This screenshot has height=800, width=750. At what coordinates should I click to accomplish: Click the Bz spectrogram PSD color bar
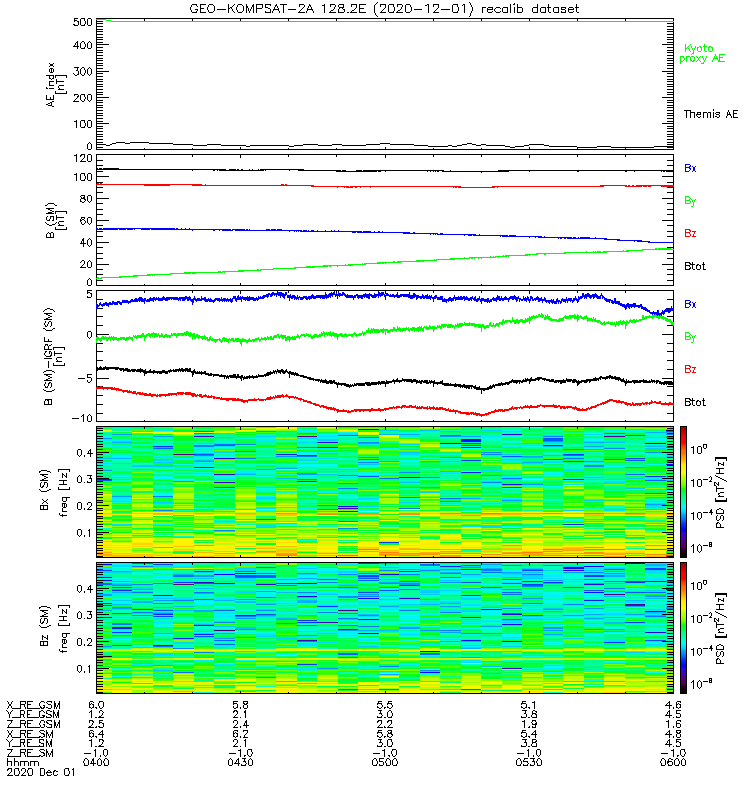[683, 628]
